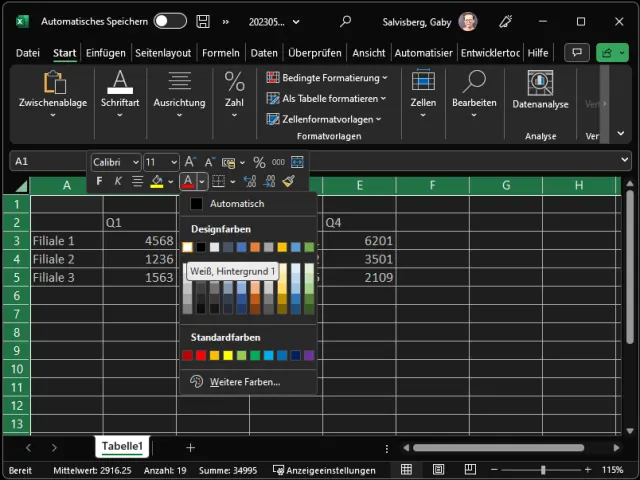Add a new sheet with plus icon
The height and width of the screenshot is (480, 640).
(190, 447)
